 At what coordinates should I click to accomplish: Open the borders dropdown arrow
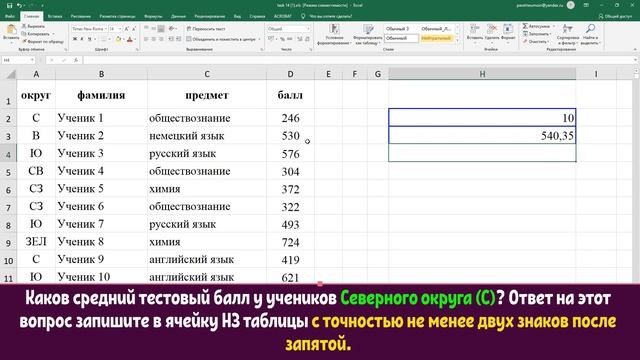tap(109, 39)
